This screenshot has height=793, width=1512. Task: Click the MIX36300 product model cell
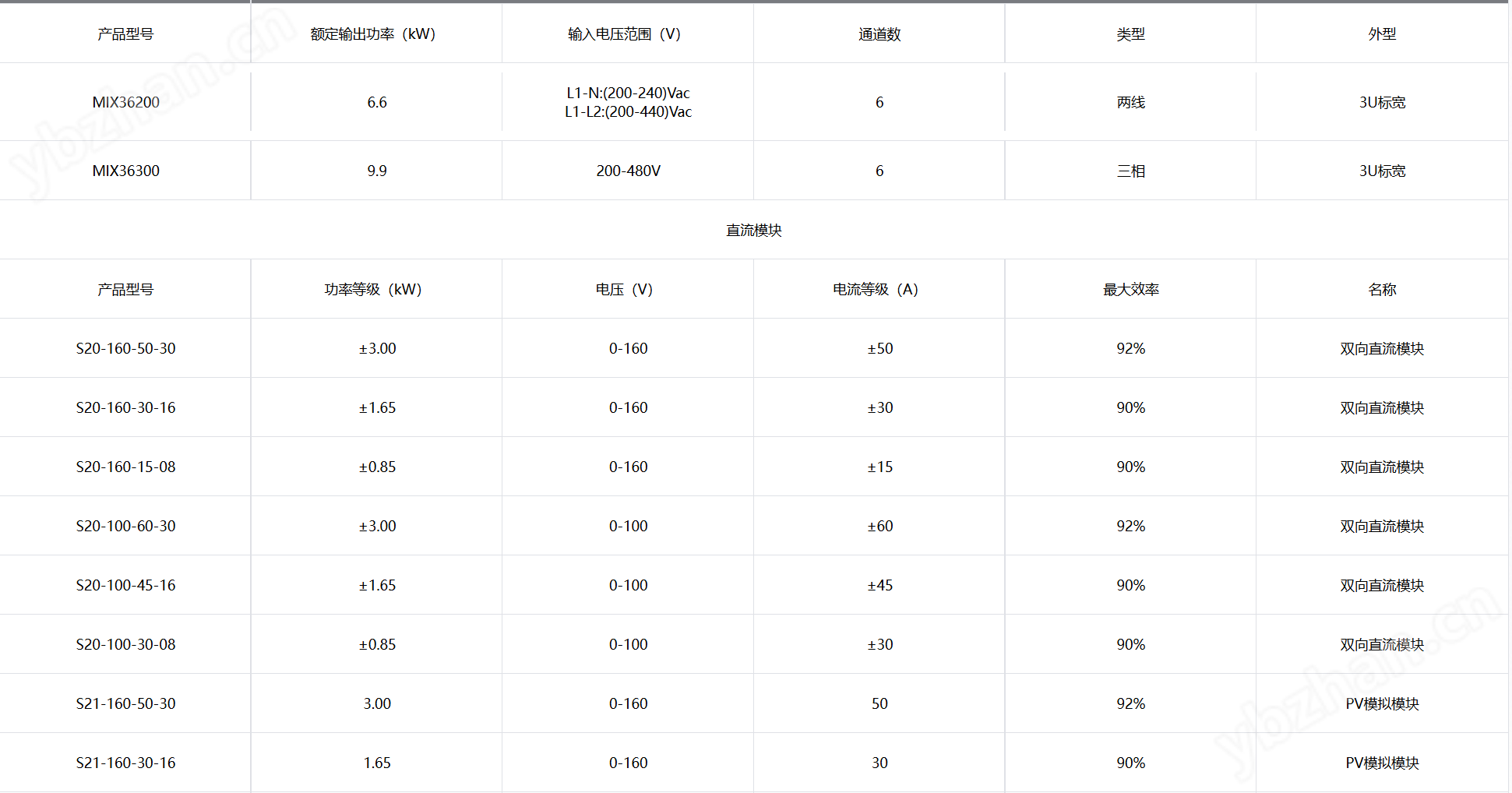tap(125, 171)
